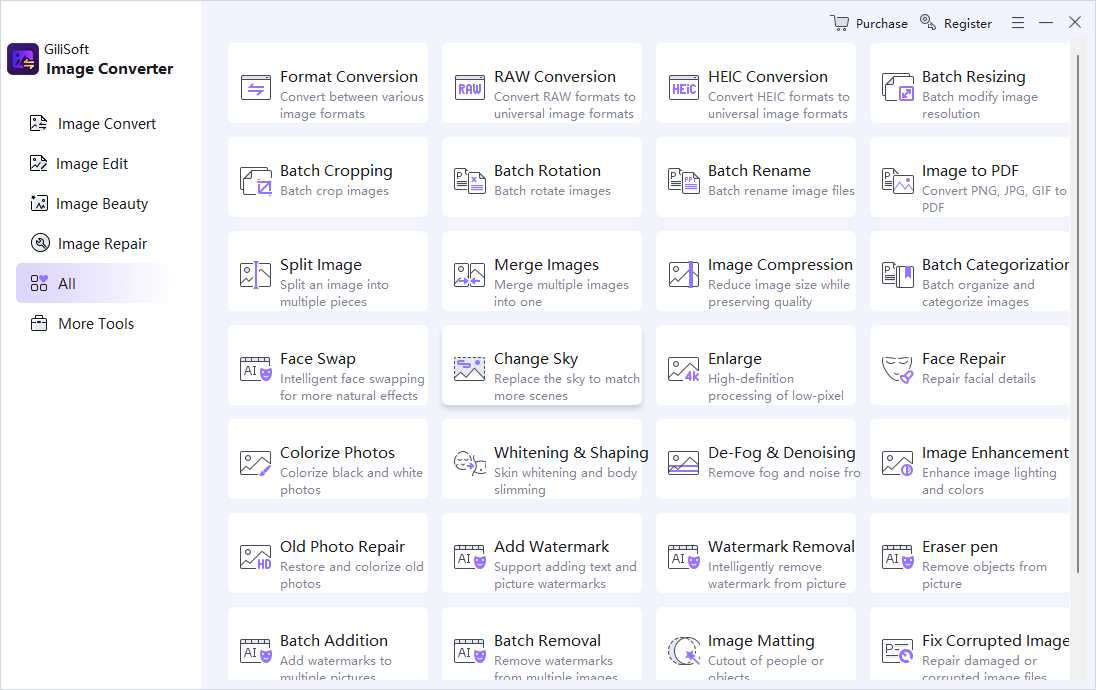Click the Image Compression icon

click(x=684, y=275)
